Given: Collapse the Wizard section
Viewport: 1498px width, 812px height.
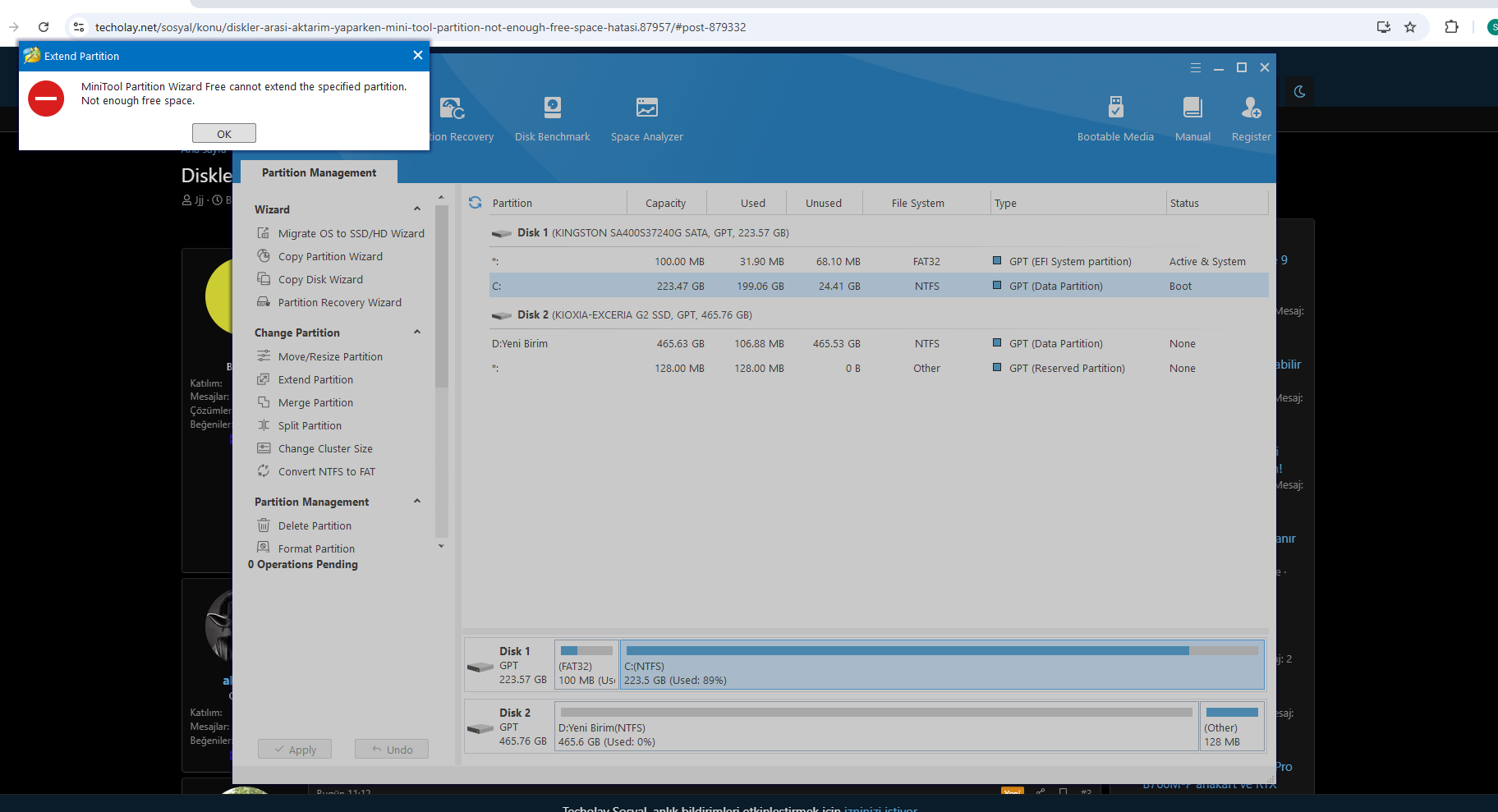Looking at the screenshot, I should (417, 209).
